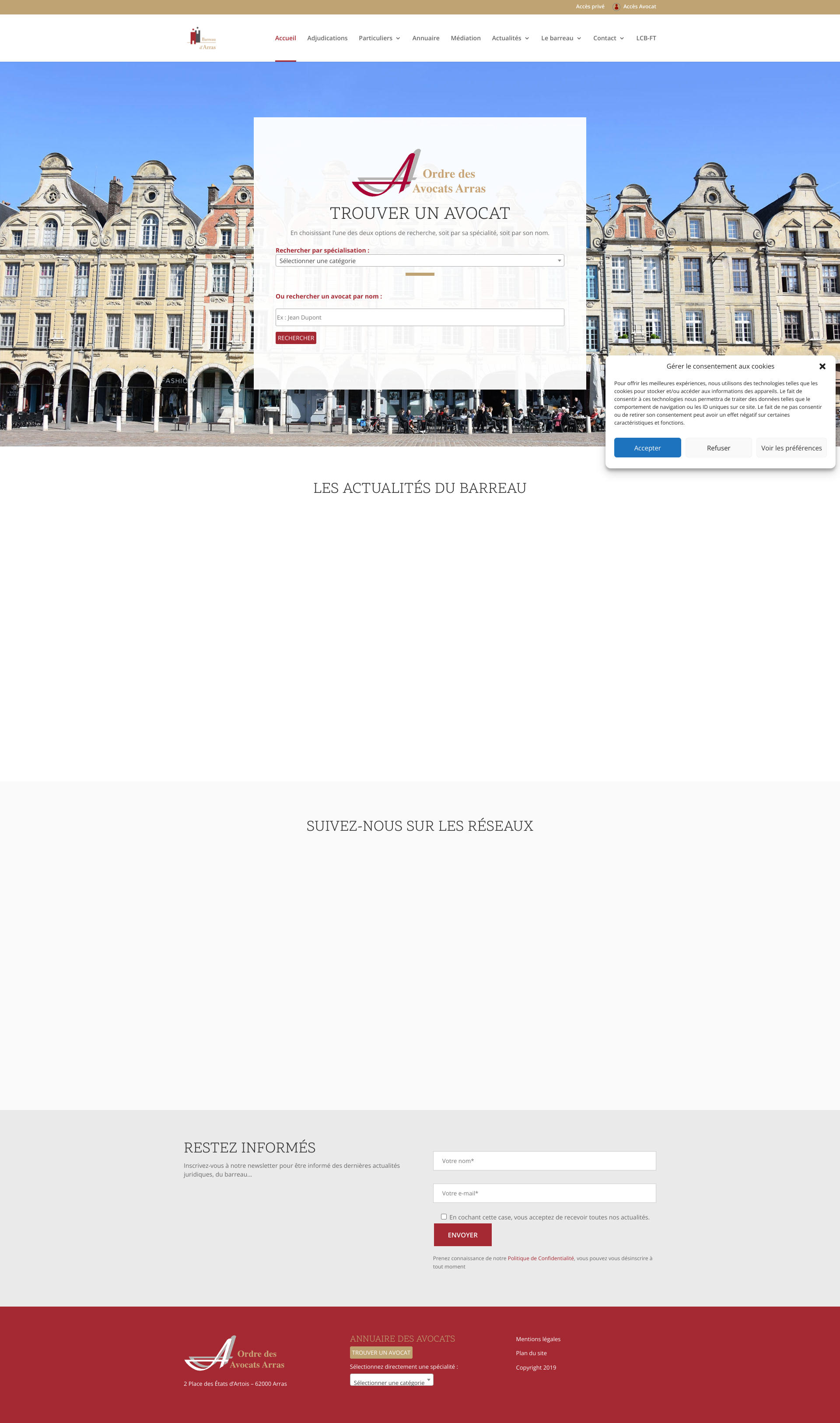Open the Adjudications menu item
Image resolution: width=840 pixels, height=1423 pixels.
(327, 38)
